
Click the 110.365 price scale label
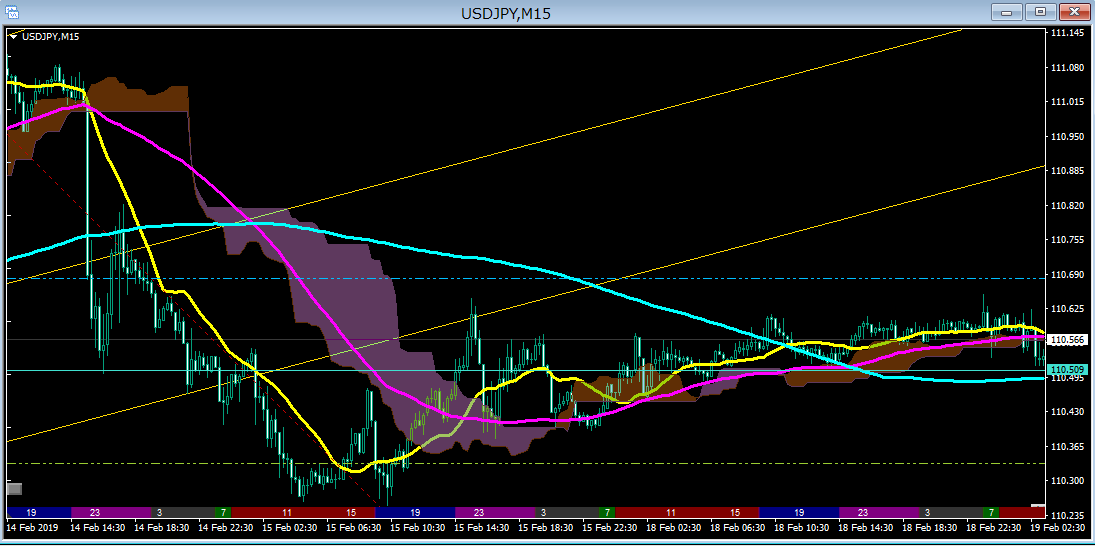pos(1067,446)
